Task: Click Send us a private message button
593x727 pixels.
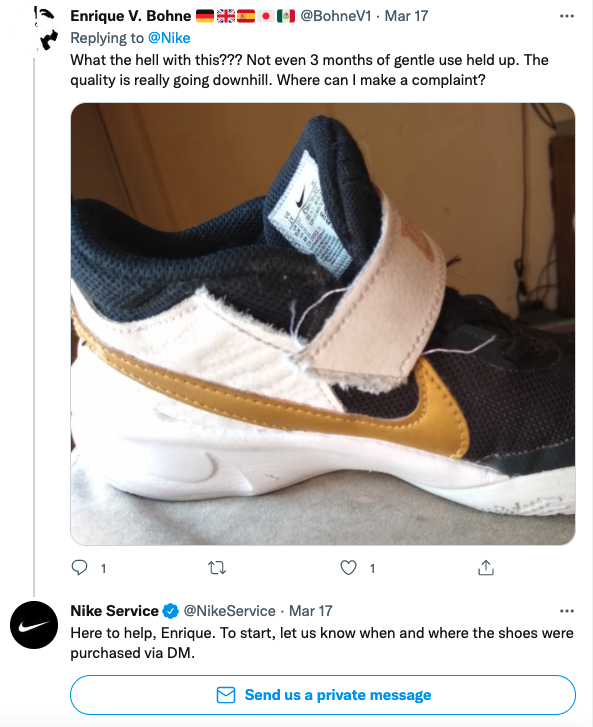Action: click(x=323, y=695)
